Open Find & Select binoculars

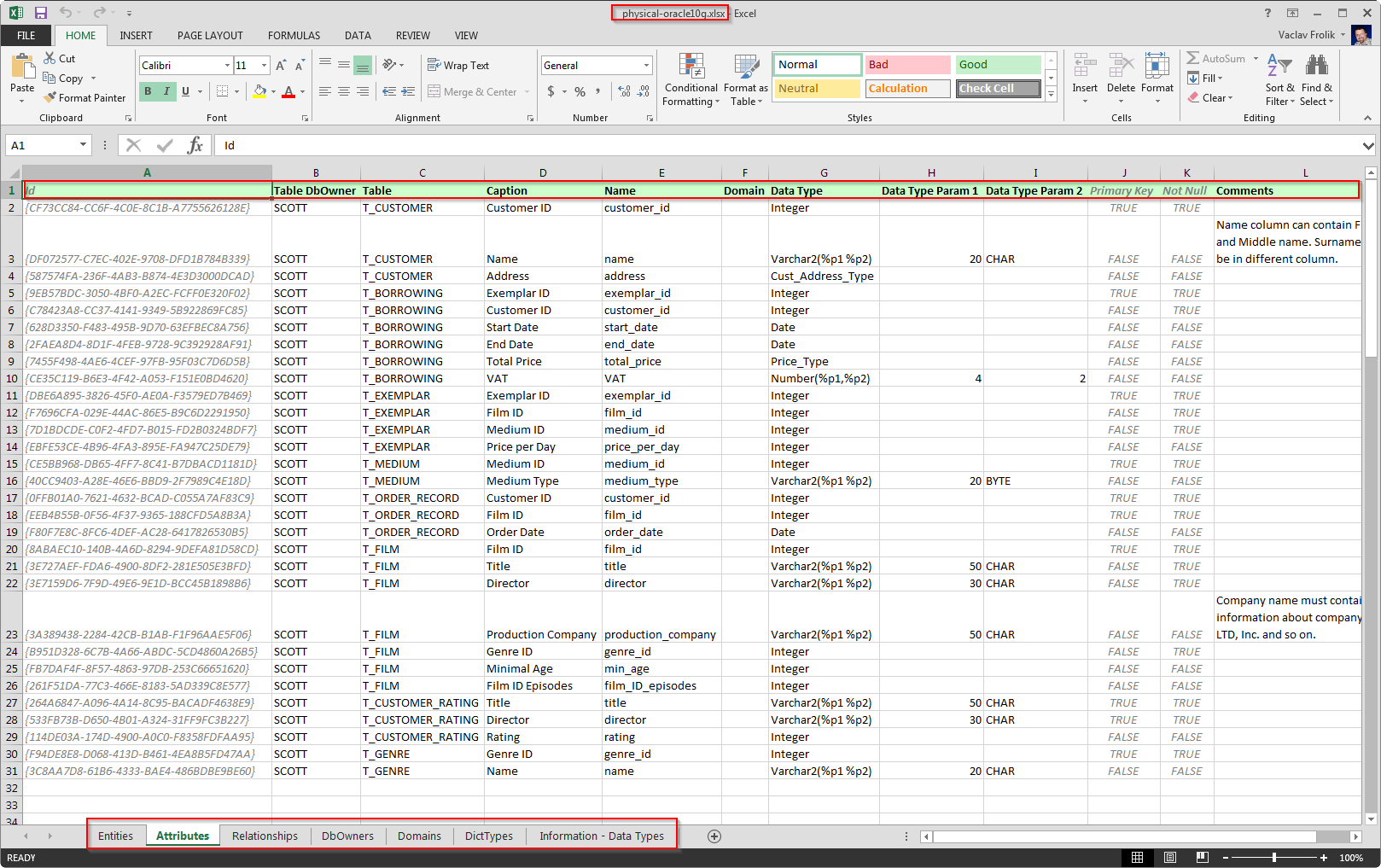(x=1317, y=79)
